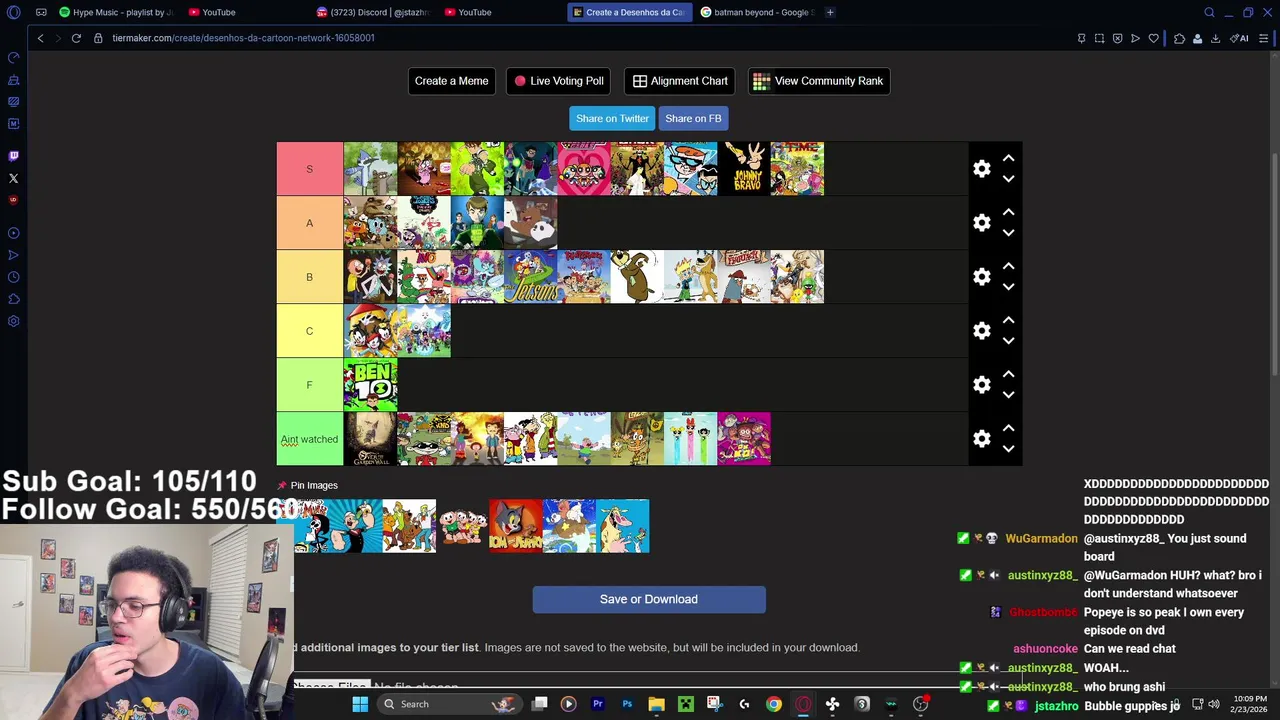The width and height of the screenshot is (1280, 720).
Task: Select Johnny Bravo image in S tier
Action: (x=744, y=169)
